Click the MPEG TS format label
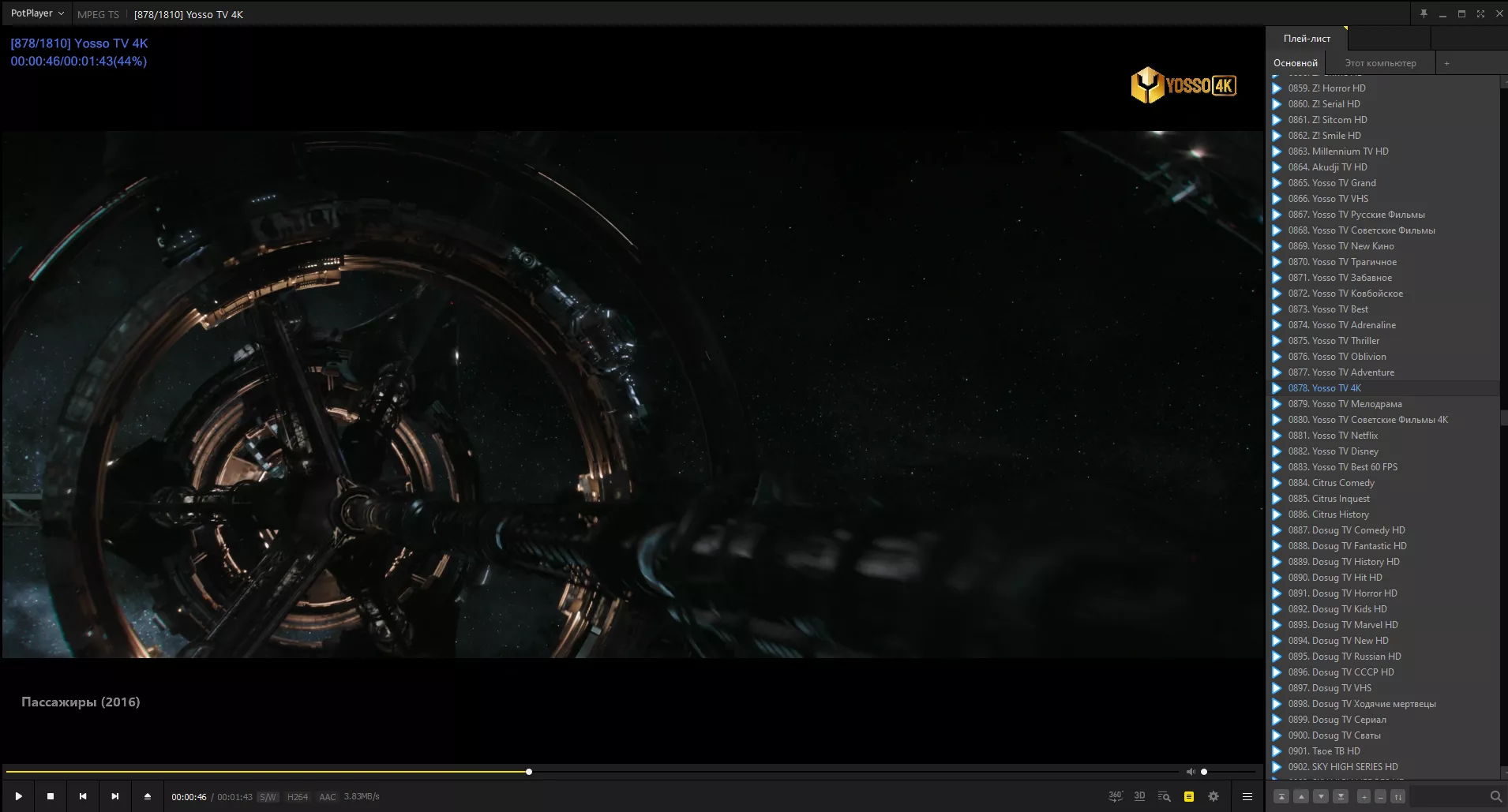1508x812 pixels. (98, 14)
